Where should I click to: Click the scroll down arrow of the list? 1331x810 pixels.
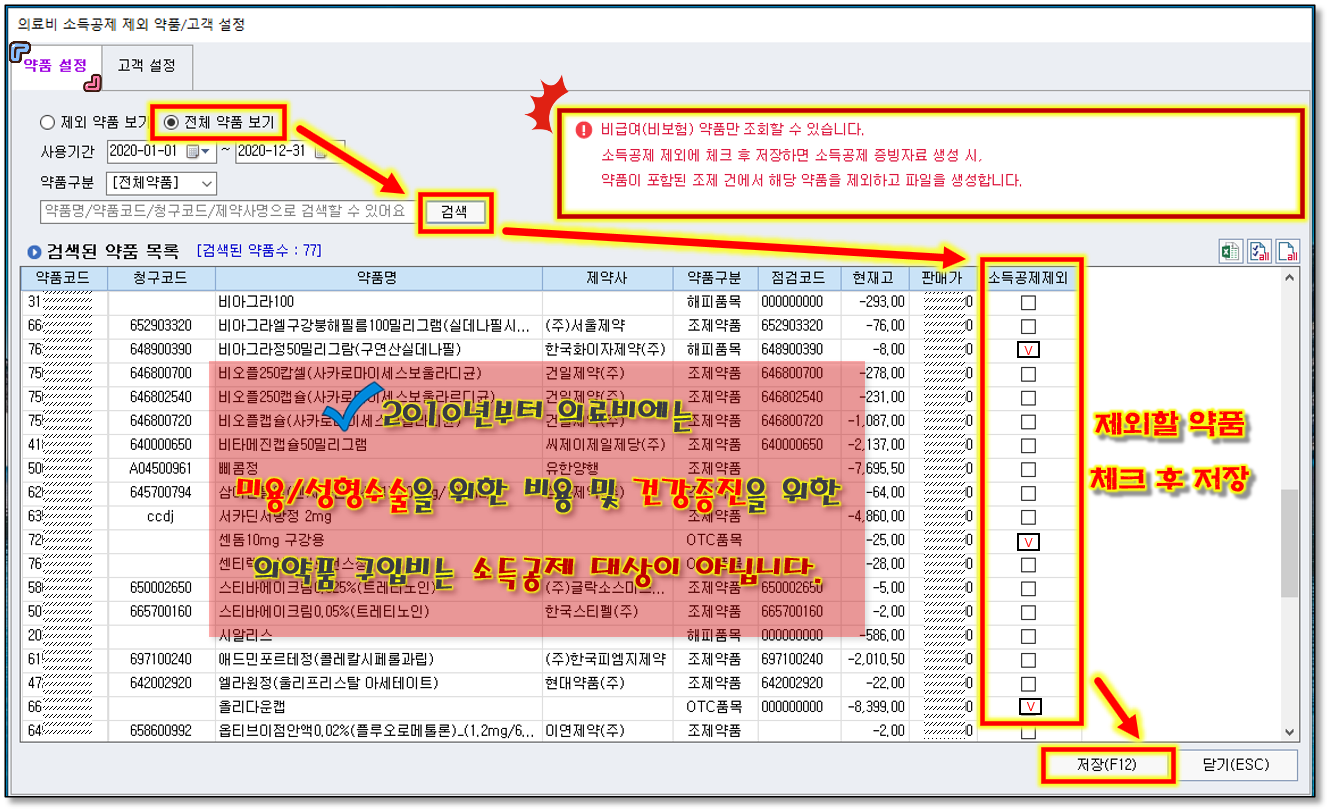(x=1289, y=731)
